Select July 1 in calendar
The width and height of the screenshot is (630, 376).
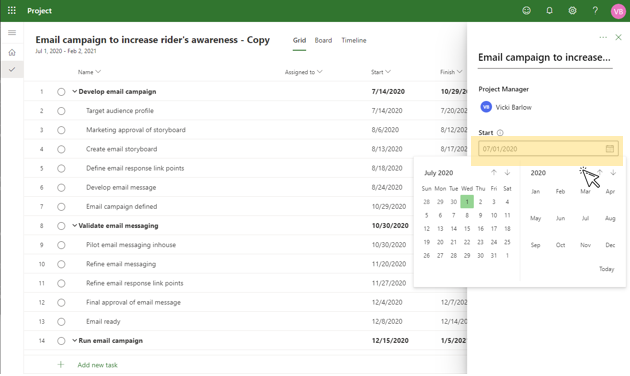coord(467,202)
